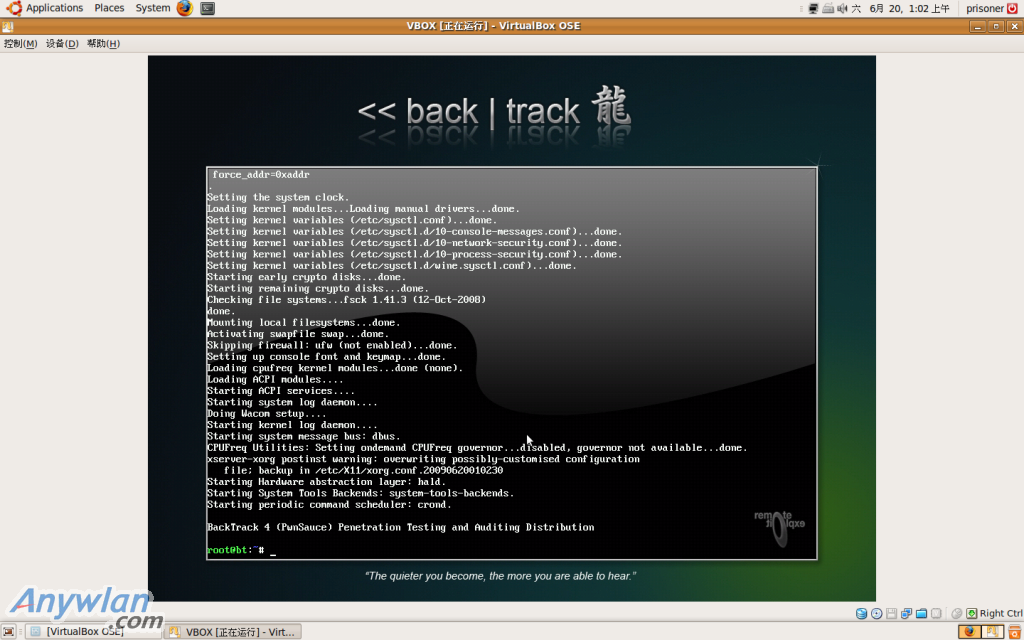Open the Places menu

(x=109, y=8)
